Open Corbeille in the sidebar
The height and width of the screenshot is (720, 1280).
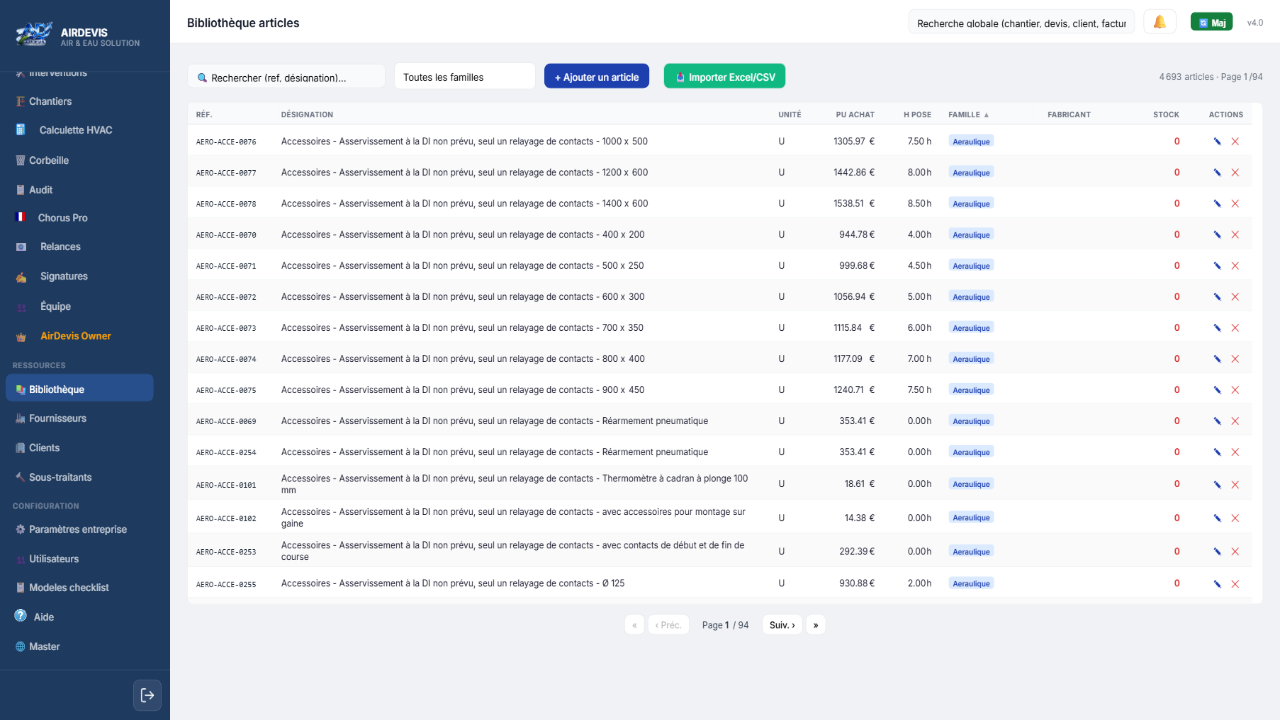(x=49, y=160)
